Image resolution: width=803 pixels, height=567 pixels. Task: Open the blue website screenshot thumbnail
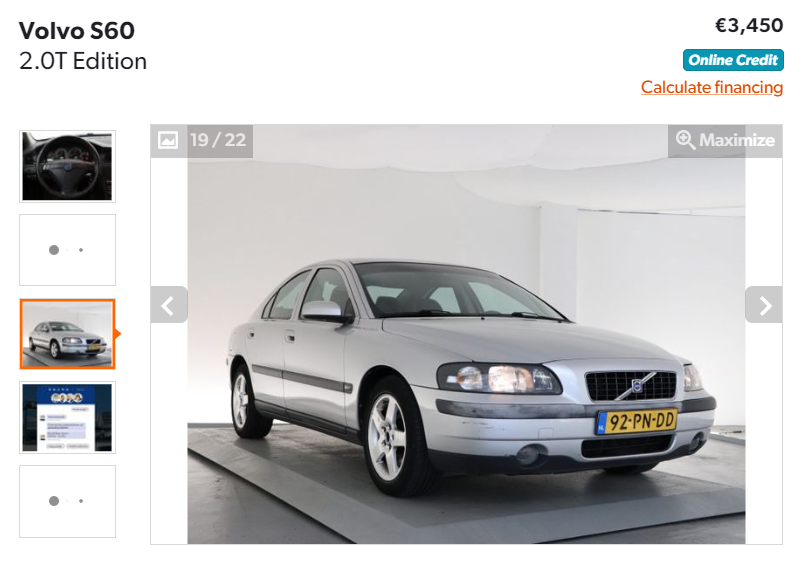coord(67,417)
